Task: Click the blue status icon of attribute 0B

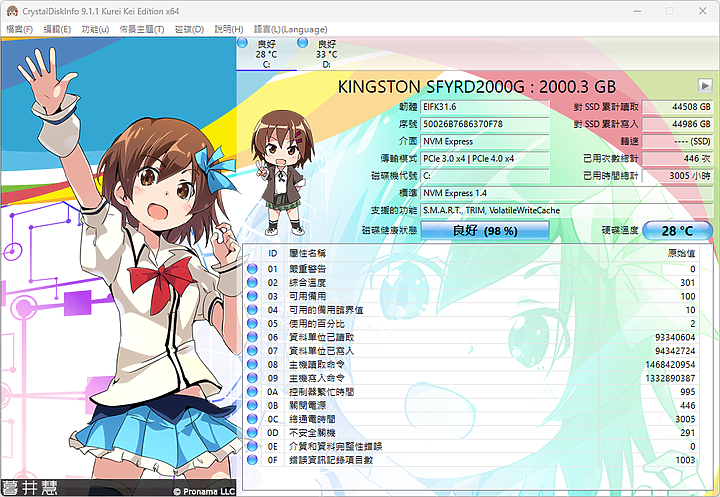Action: pyautogui.click(x=252, y=405)
